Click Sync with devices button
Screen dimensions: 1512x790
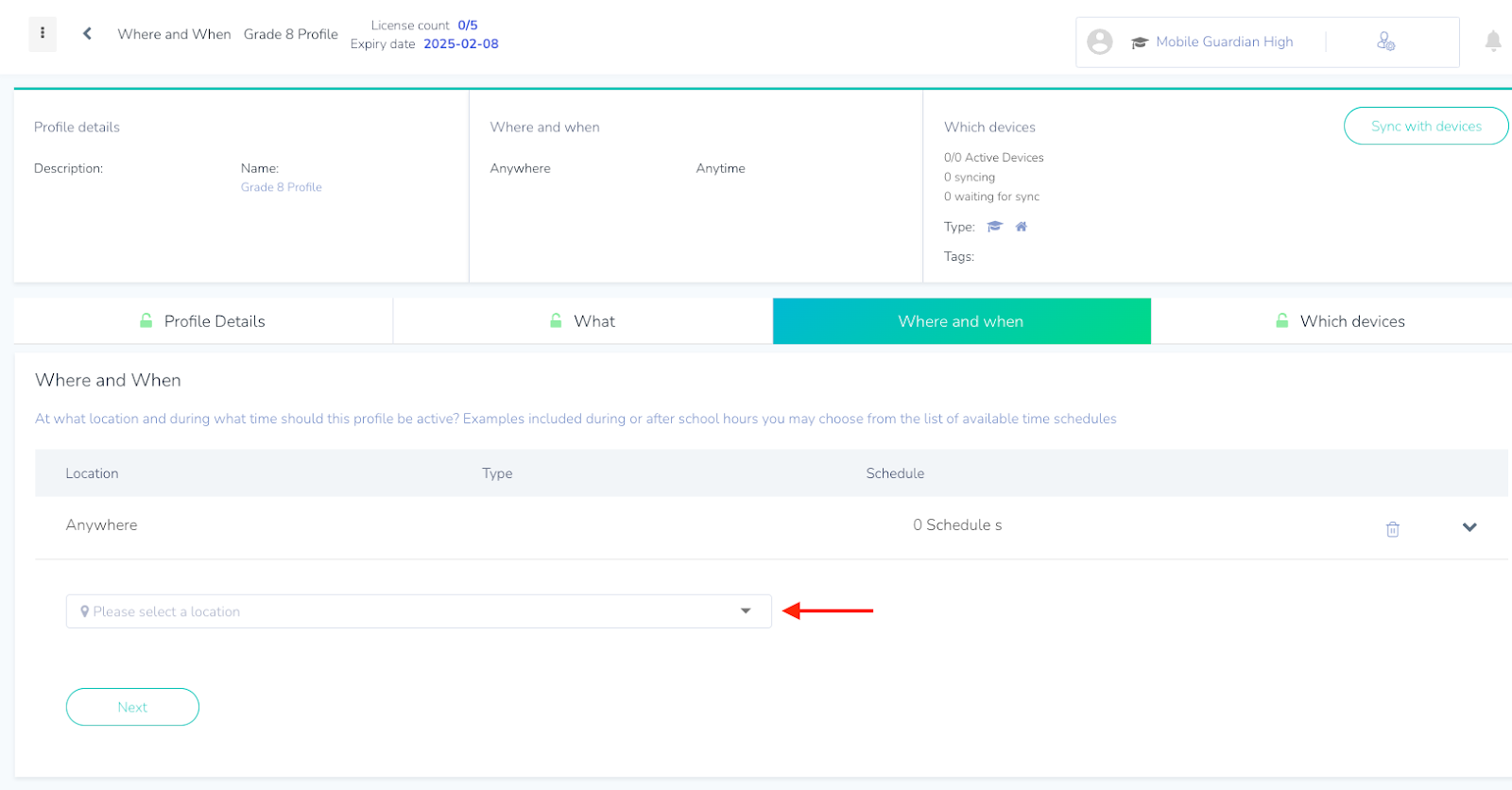(x=1426, y=126)
